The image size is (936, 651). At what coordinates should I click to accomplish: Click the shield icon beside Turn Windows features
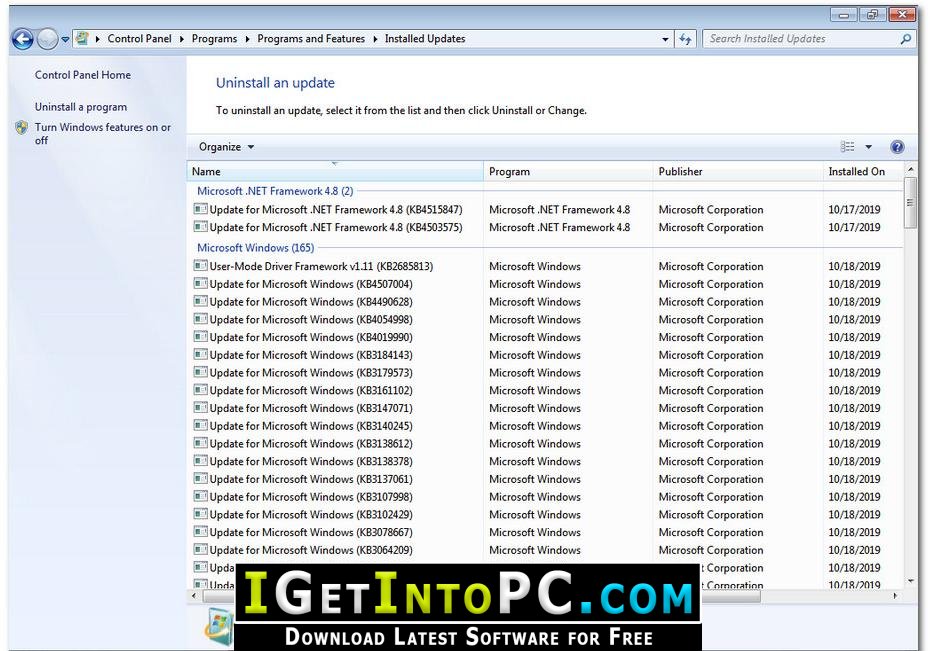pos(21,127)
